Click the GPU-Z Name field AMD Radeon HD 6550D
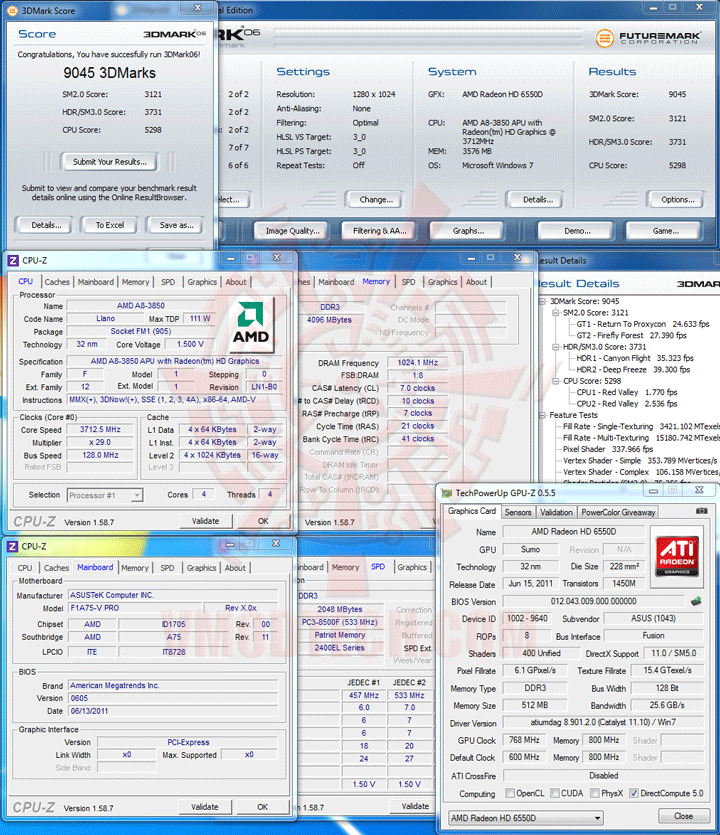The image size is (720, 835). point(574,531)
